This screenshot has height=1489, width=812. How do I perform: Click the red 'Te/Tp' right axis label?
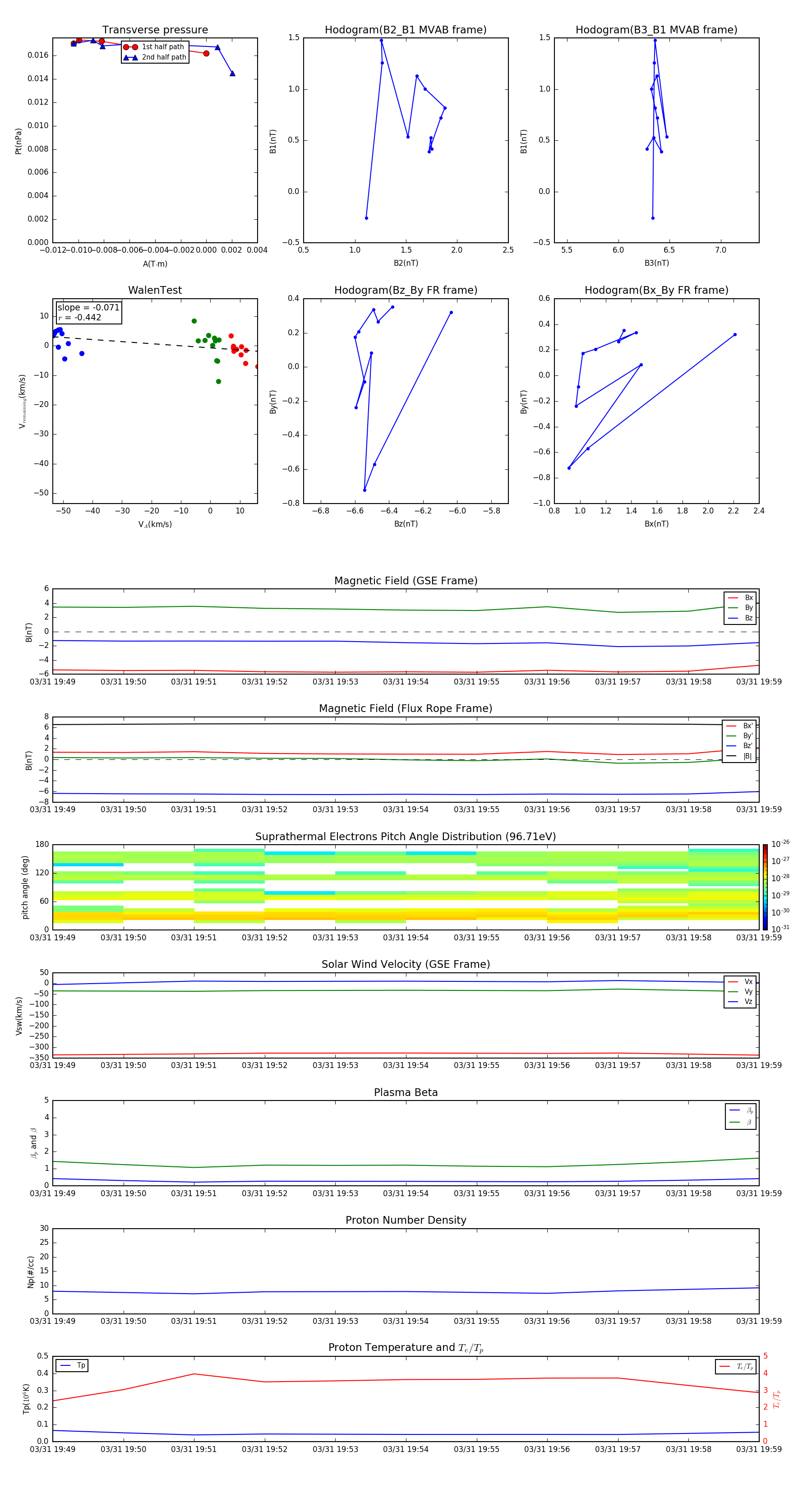(777, 1399)
